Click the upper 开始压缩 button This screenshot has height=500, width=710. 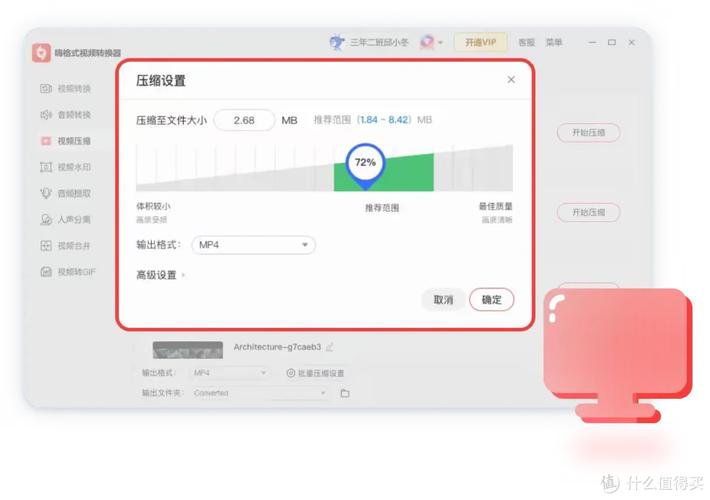[x=588, y=133]
